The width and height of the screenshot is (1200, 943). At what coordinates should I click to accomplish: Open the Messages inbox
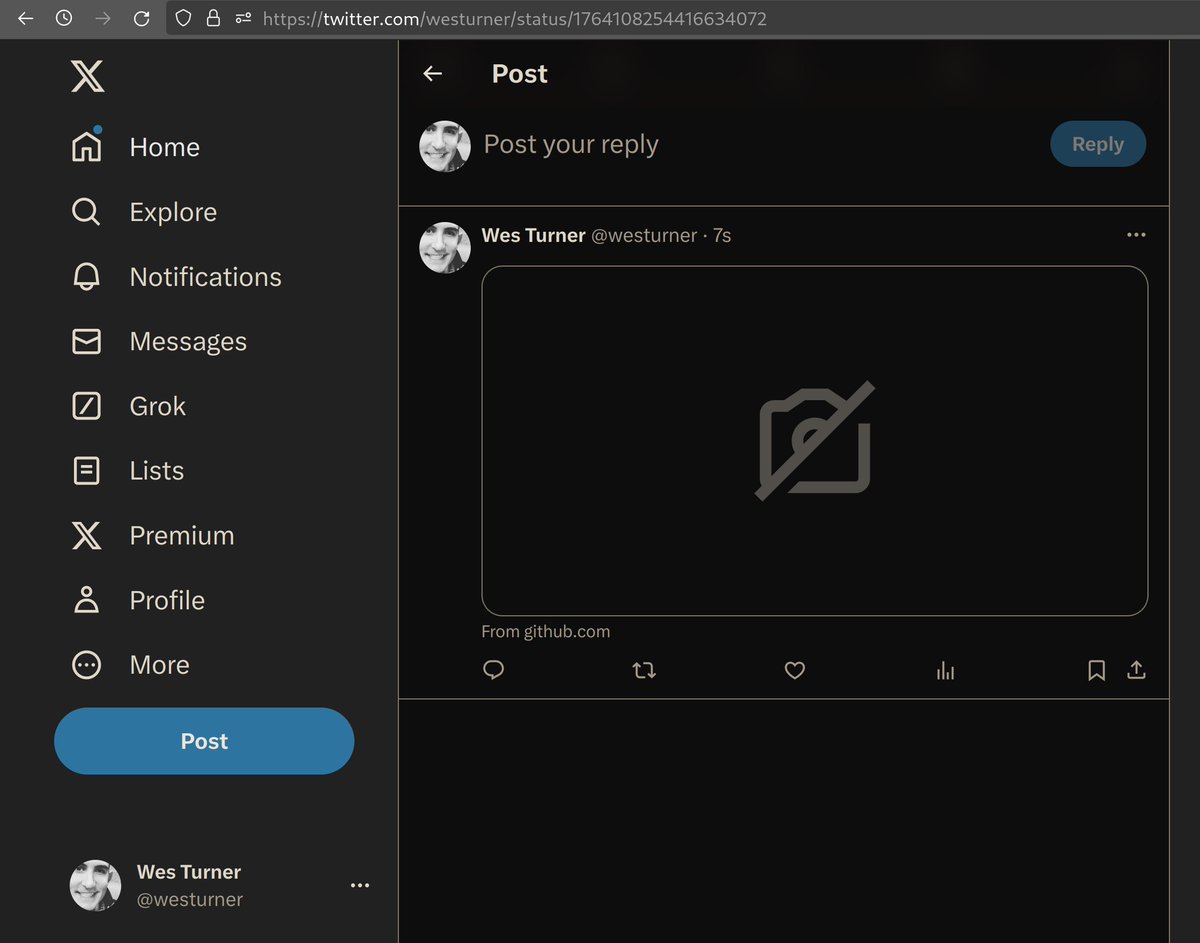coord(188,341)
